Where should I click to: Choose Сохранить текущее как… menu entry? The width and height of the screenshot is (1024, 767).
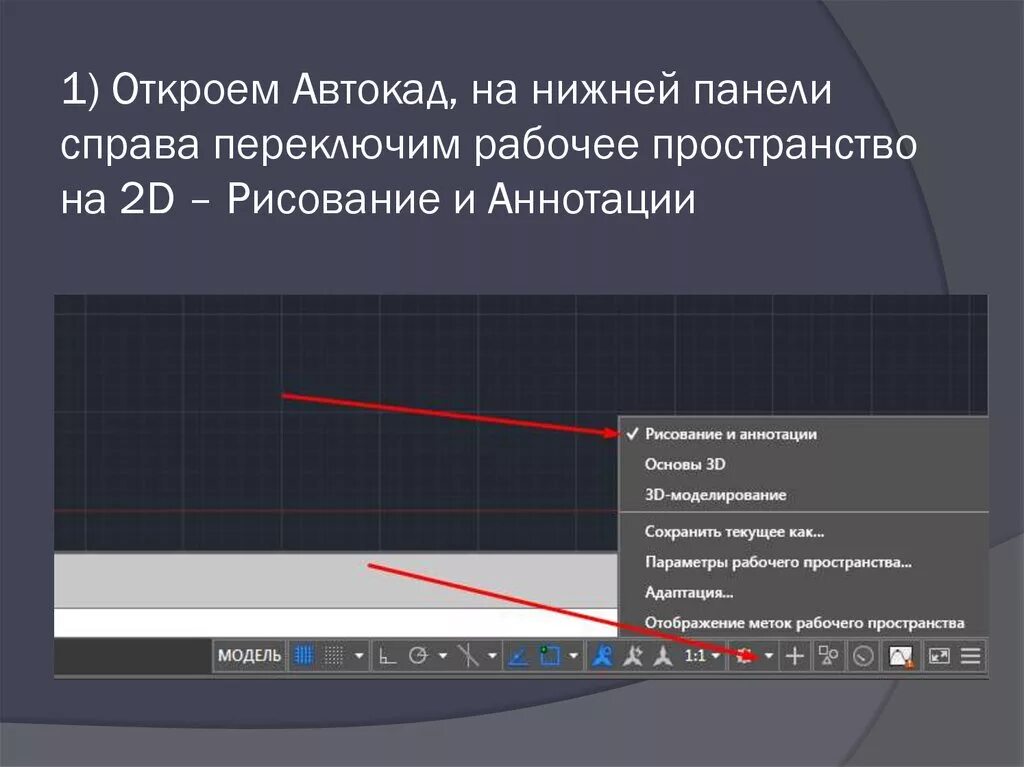pos(803,532)
